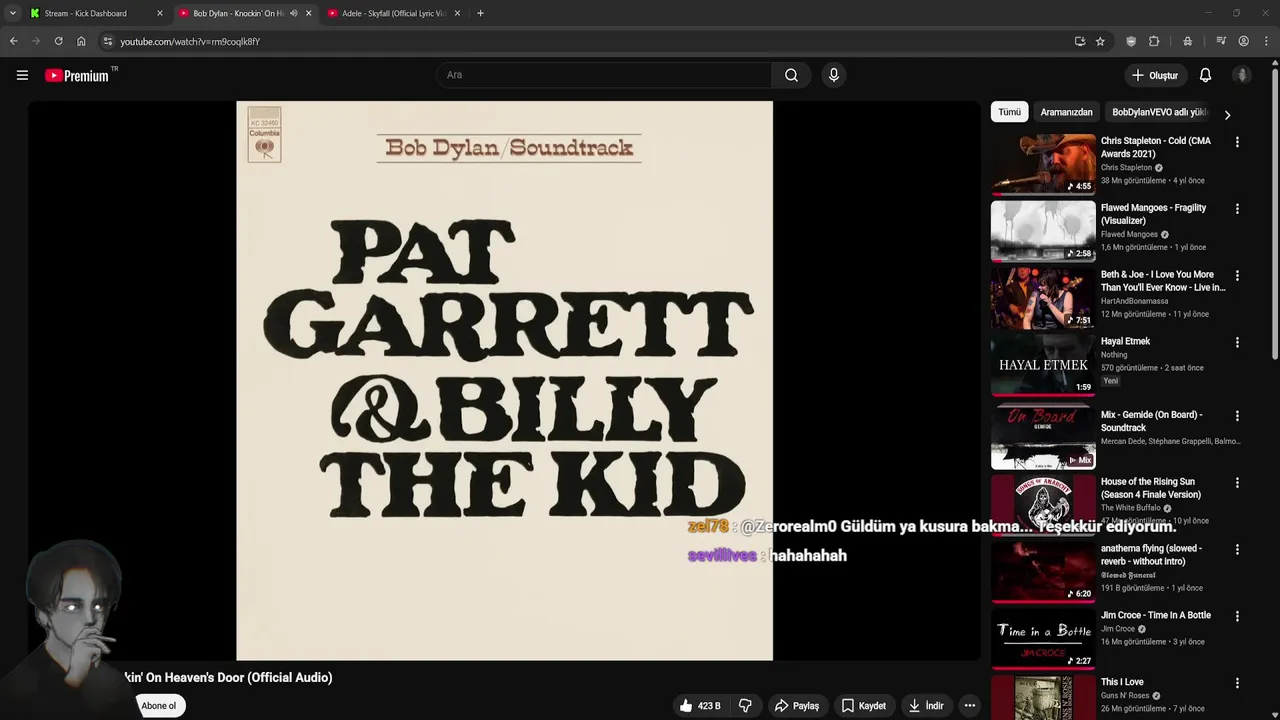Install app icon in address bar
Image resolution: width=1280 pixels, height=720 pixels.
point(1079,41)
